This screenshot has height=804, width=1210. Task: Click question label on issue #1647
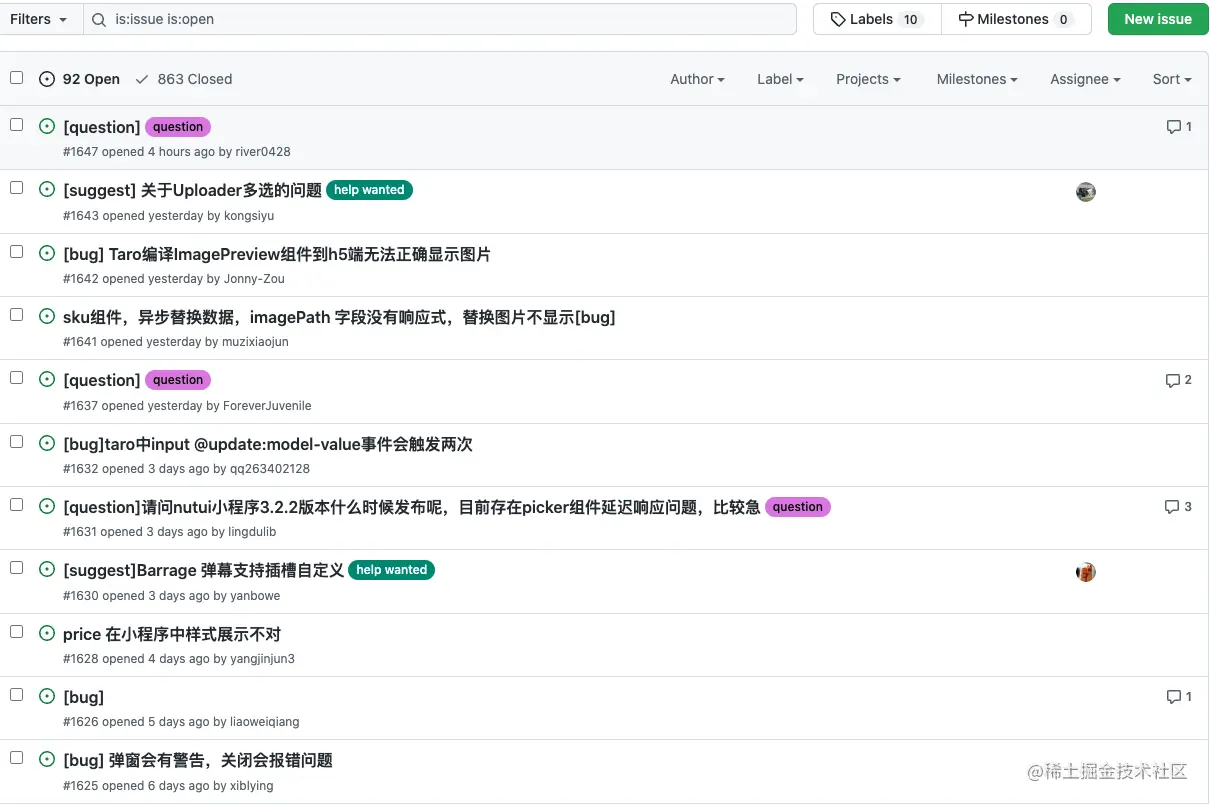178,127
